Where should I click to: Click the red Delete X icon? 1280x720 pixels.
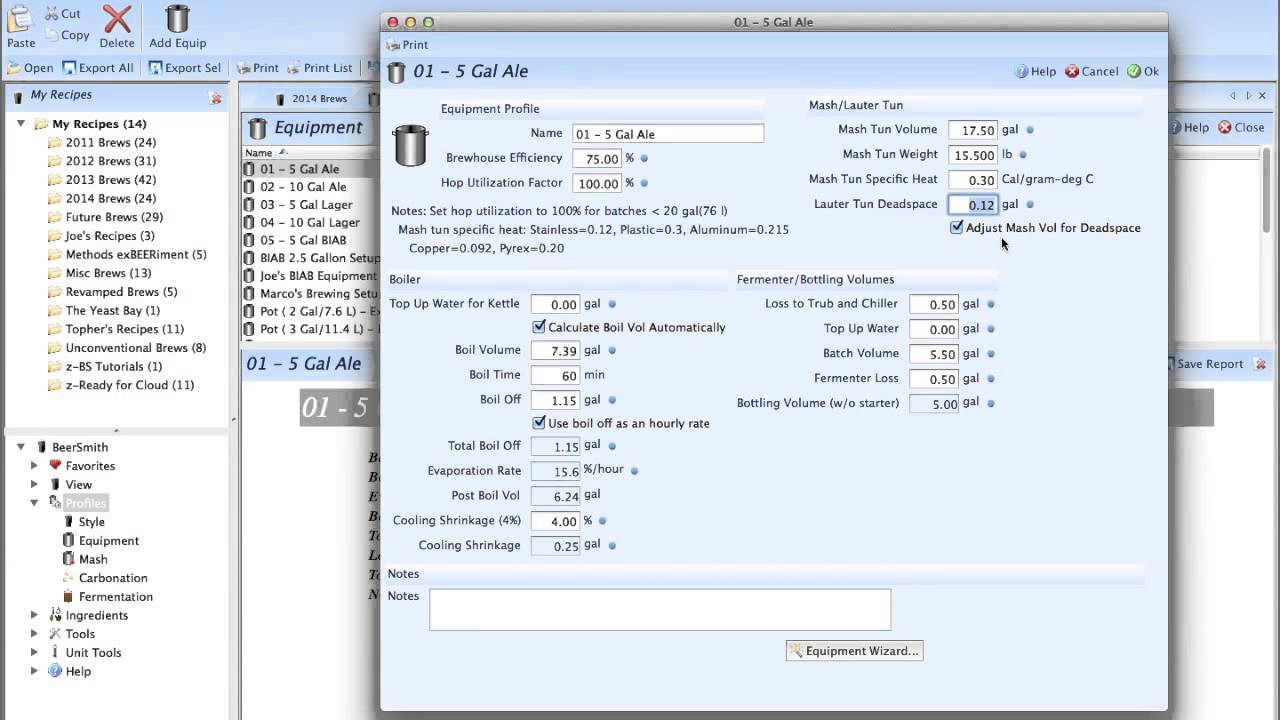point(117,19)
